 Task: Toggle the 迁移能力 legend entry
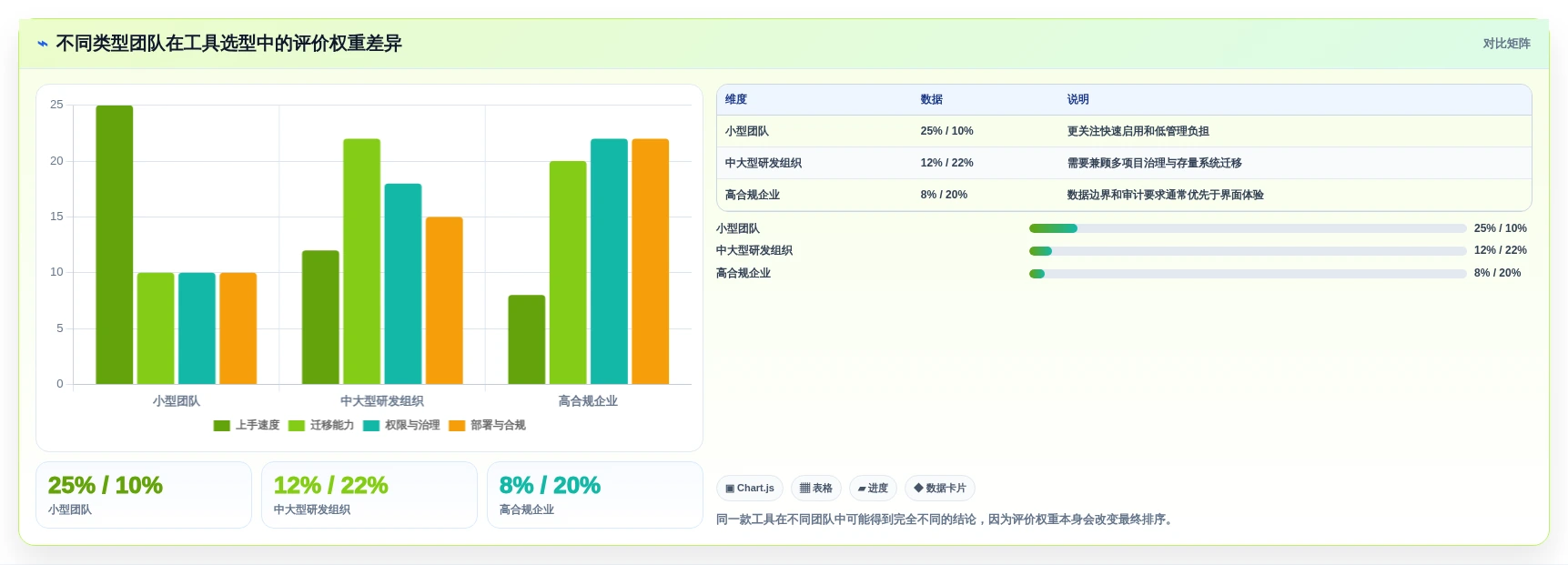pos(321,425)
